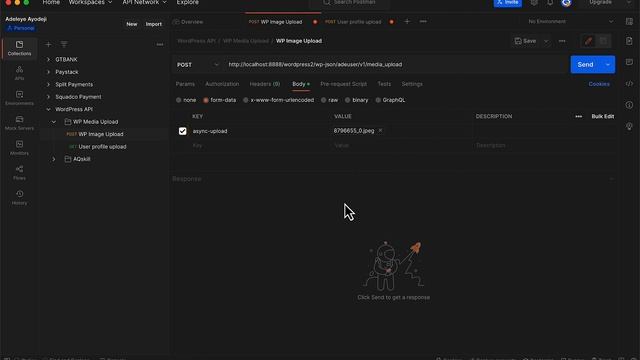Open the settings gear in header
Screen dimensions: 640x360
point(534,3)
